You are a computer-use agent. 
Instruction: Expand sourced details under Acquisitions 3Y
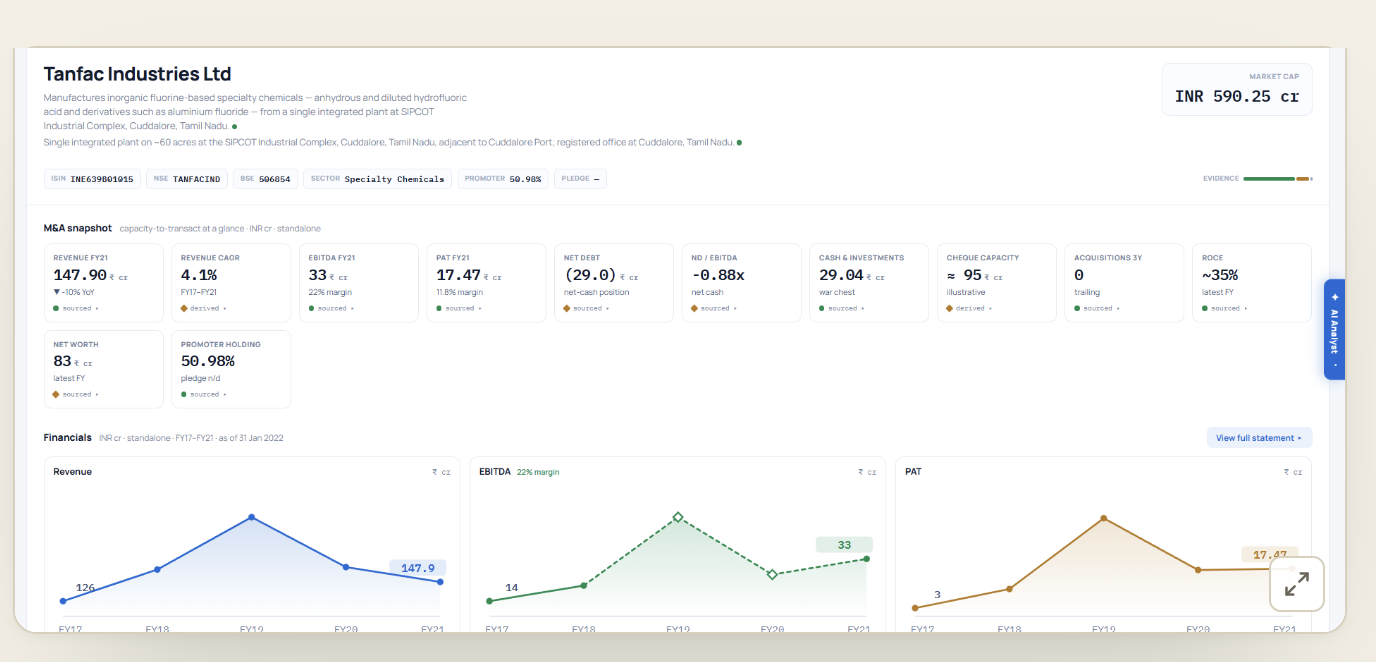pos(1098,308)
